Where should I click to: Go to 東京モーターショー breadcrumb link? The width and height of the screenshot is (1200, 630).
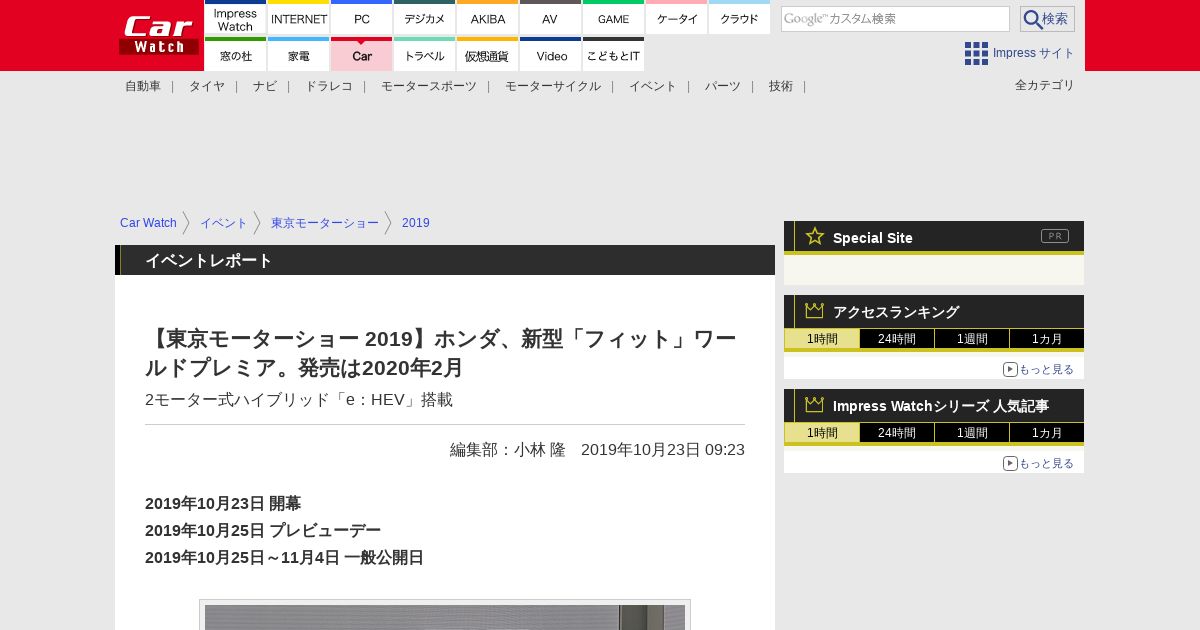click(x=325, y=223)
